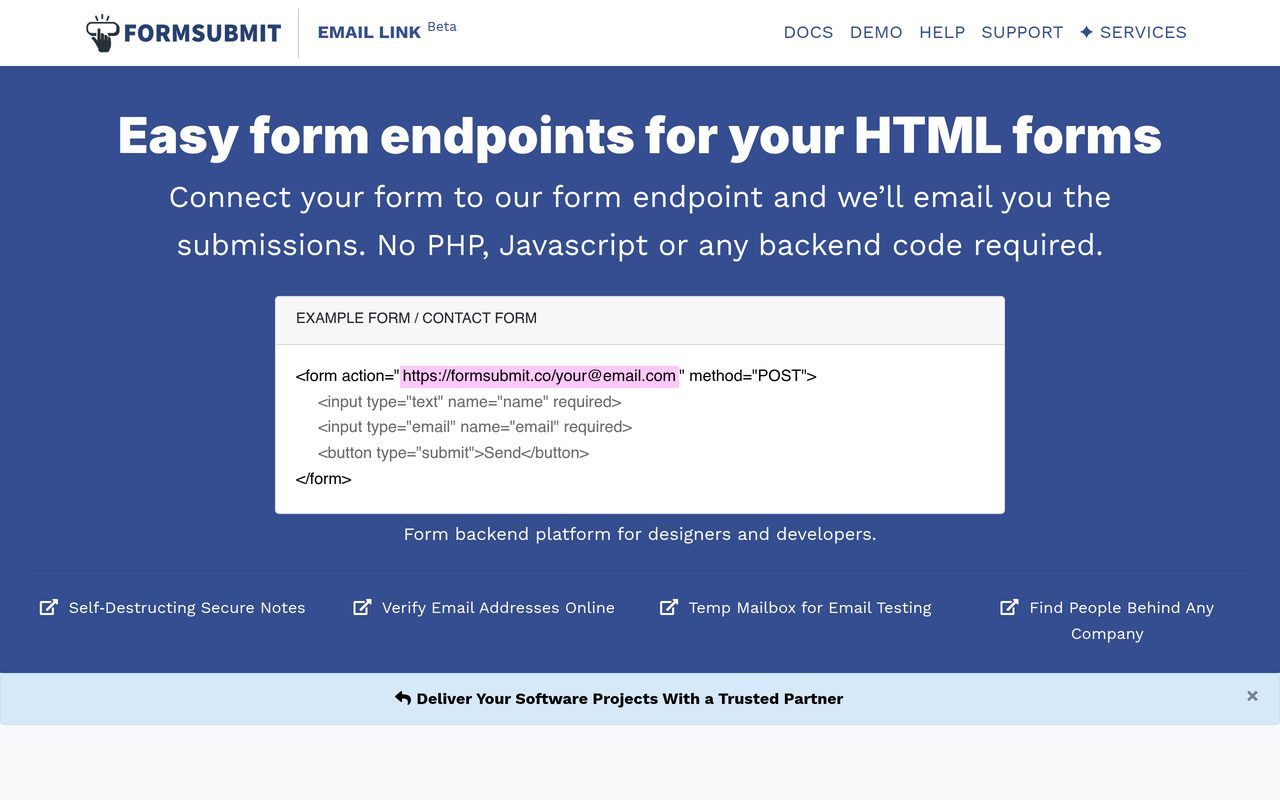Click the external link icon beside Find People
Viewport: 1280px width, 800px height.
coord(1010,607)
